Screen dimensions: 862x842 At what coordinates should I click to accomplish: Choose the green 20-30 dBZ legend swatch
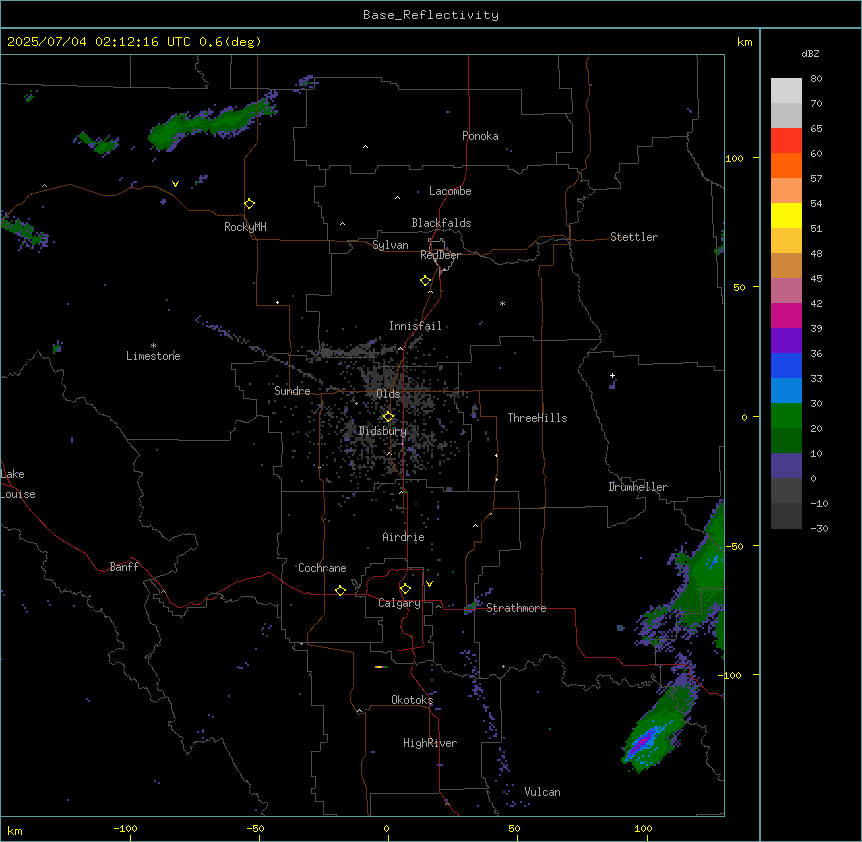(786, 416)
